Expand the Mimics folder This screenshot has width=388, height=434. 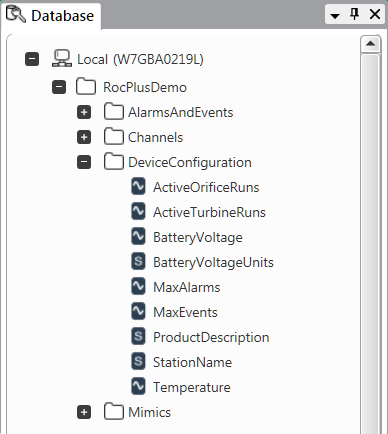(84, 412)
